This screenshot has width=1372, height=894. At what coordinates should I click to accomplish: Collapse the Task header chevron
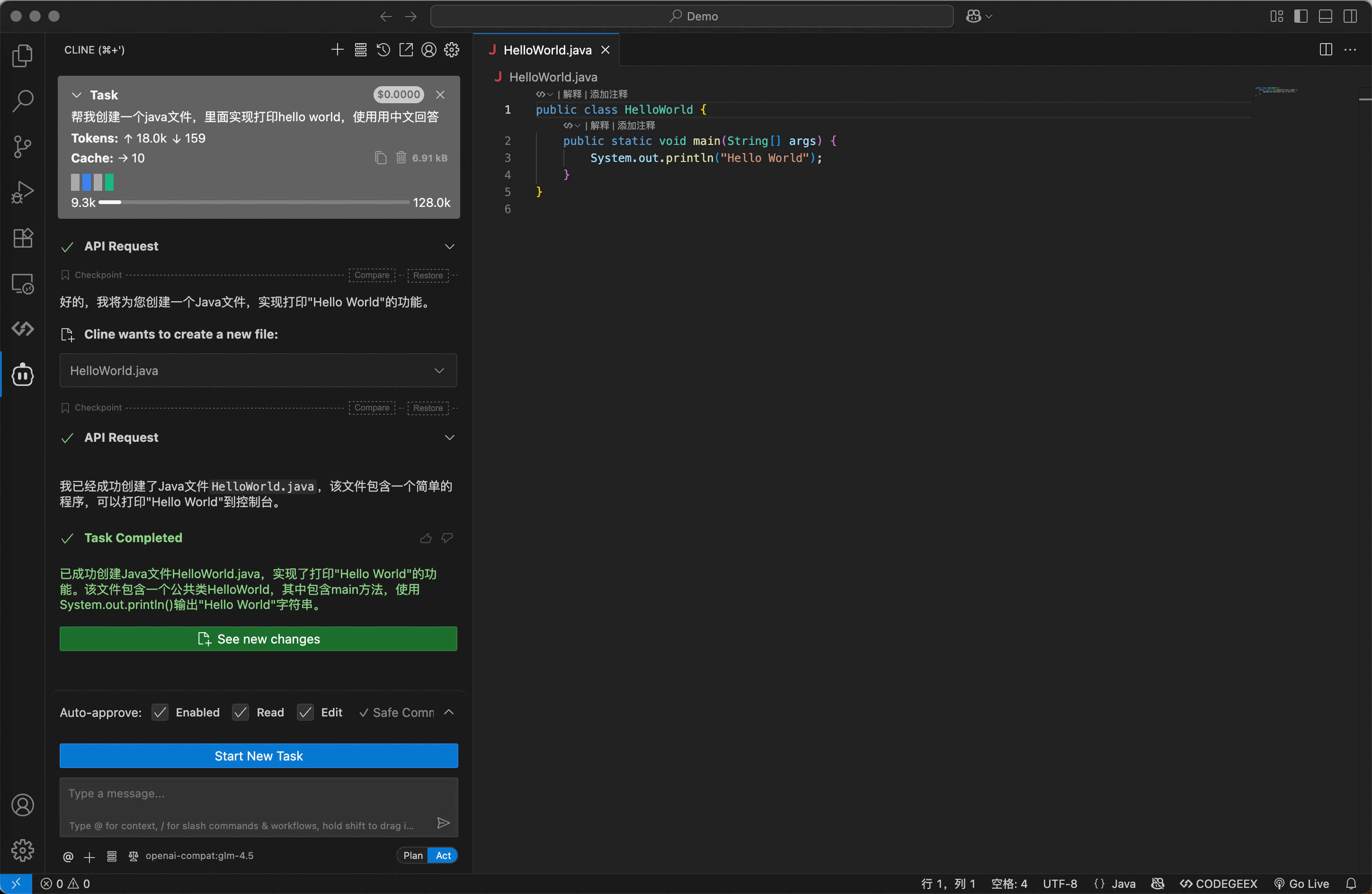pos(77,95)
